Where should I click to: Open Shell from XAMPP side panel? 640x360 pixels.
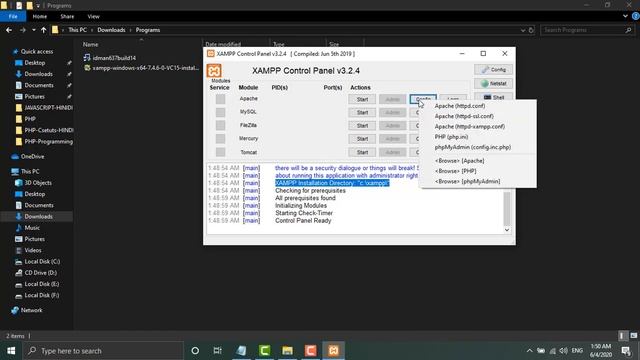pos(493,97)
